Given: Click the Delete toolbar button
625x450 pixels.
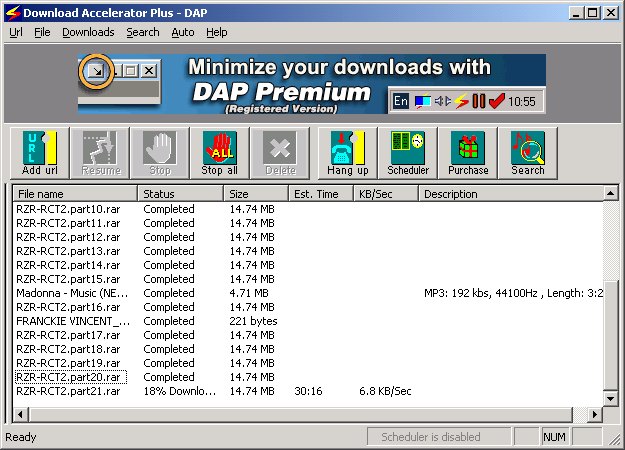Looking at the screenshot, I should [280, 153].
